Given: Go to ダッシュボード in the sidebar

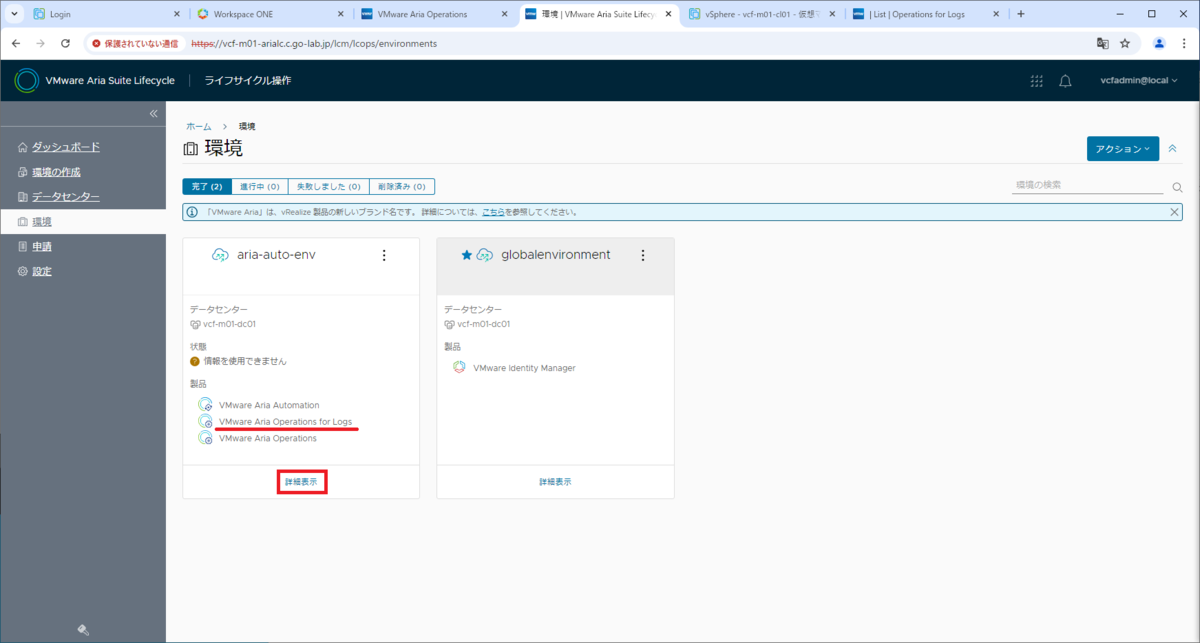Looking at the screenshot, I should pyautogui.click(x=66, y=147).
